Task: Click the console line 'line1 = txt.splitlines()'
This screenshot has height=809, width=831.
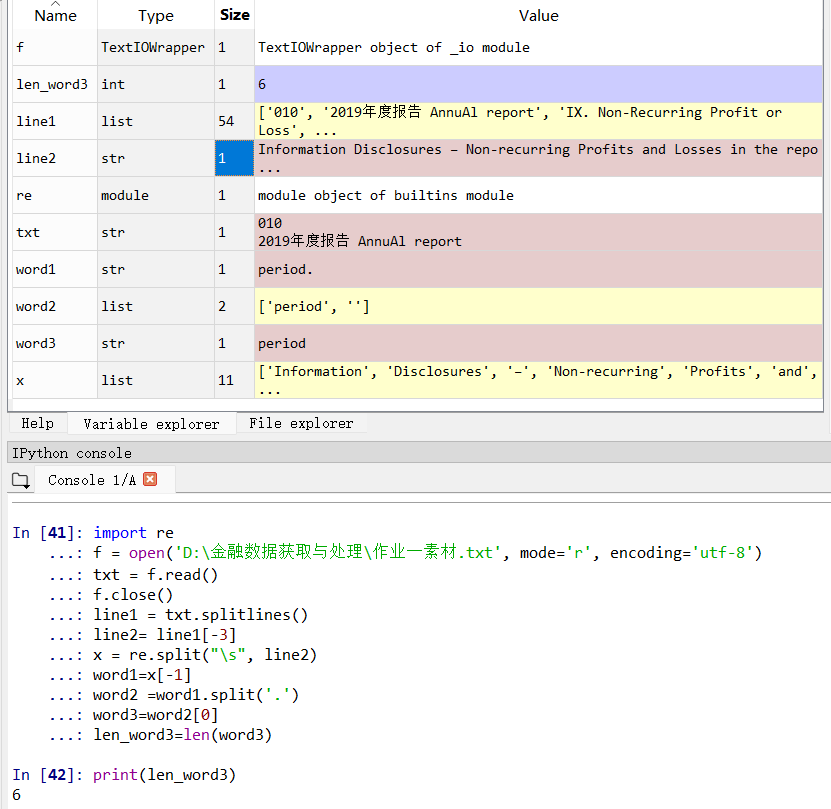Action: tap(200, 615)
